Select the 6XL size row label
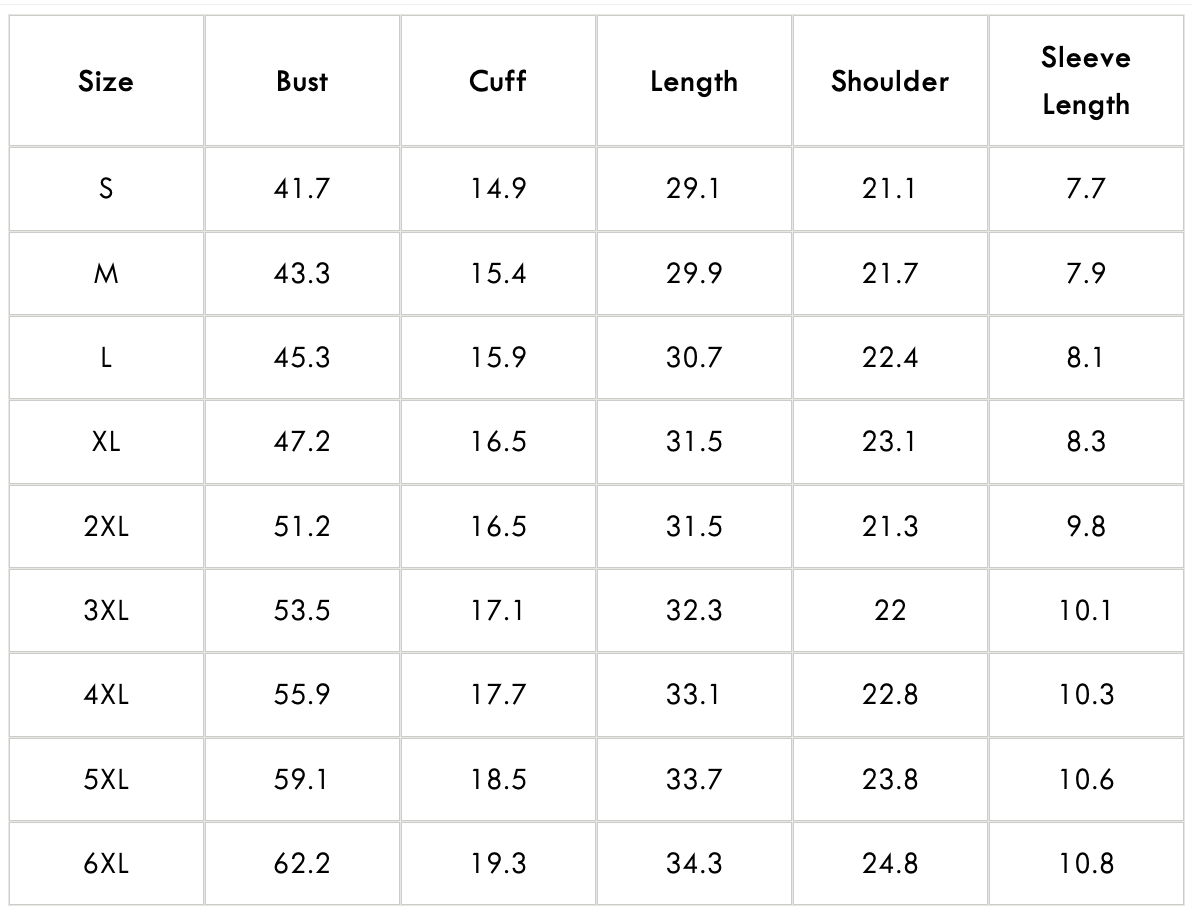Screen dimensions: 1192x916 (x=106, y=864)
